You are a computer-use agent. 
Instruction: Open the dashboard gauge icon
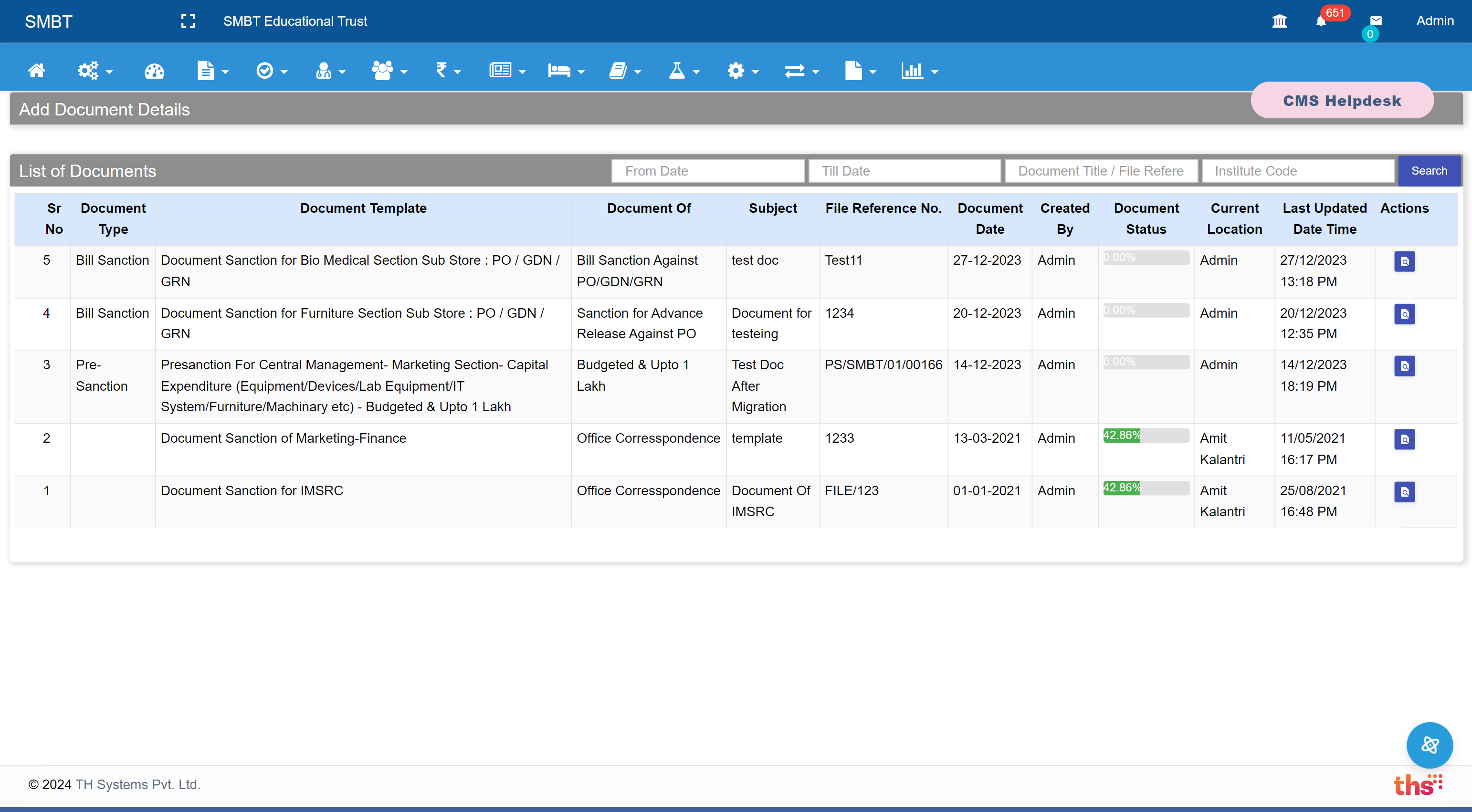tap(154, 71)
